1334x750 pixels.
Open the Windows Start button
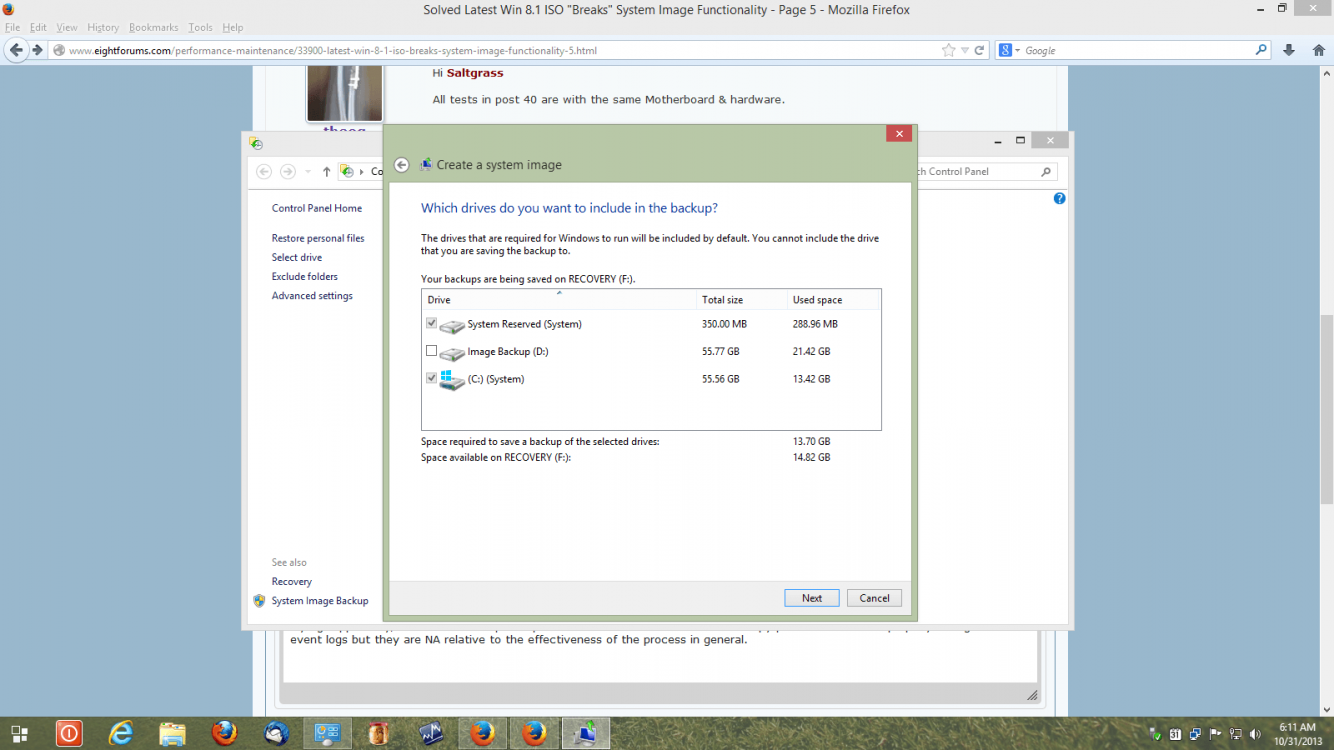click(x=20, y=733)
